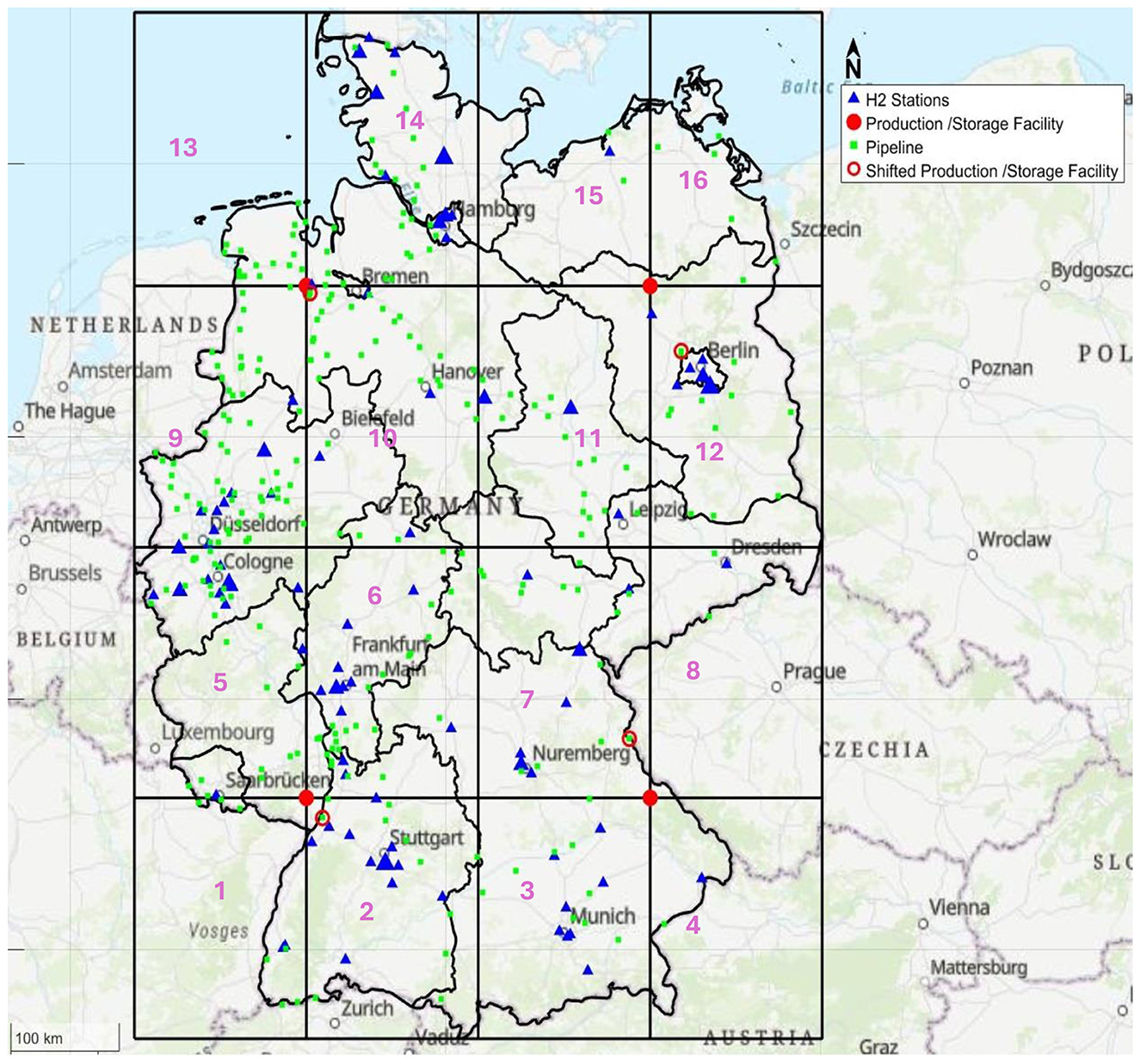This screenshot has width=1140, height=1064.
Task: Select grid cell number 13
Action: point(183,148)
